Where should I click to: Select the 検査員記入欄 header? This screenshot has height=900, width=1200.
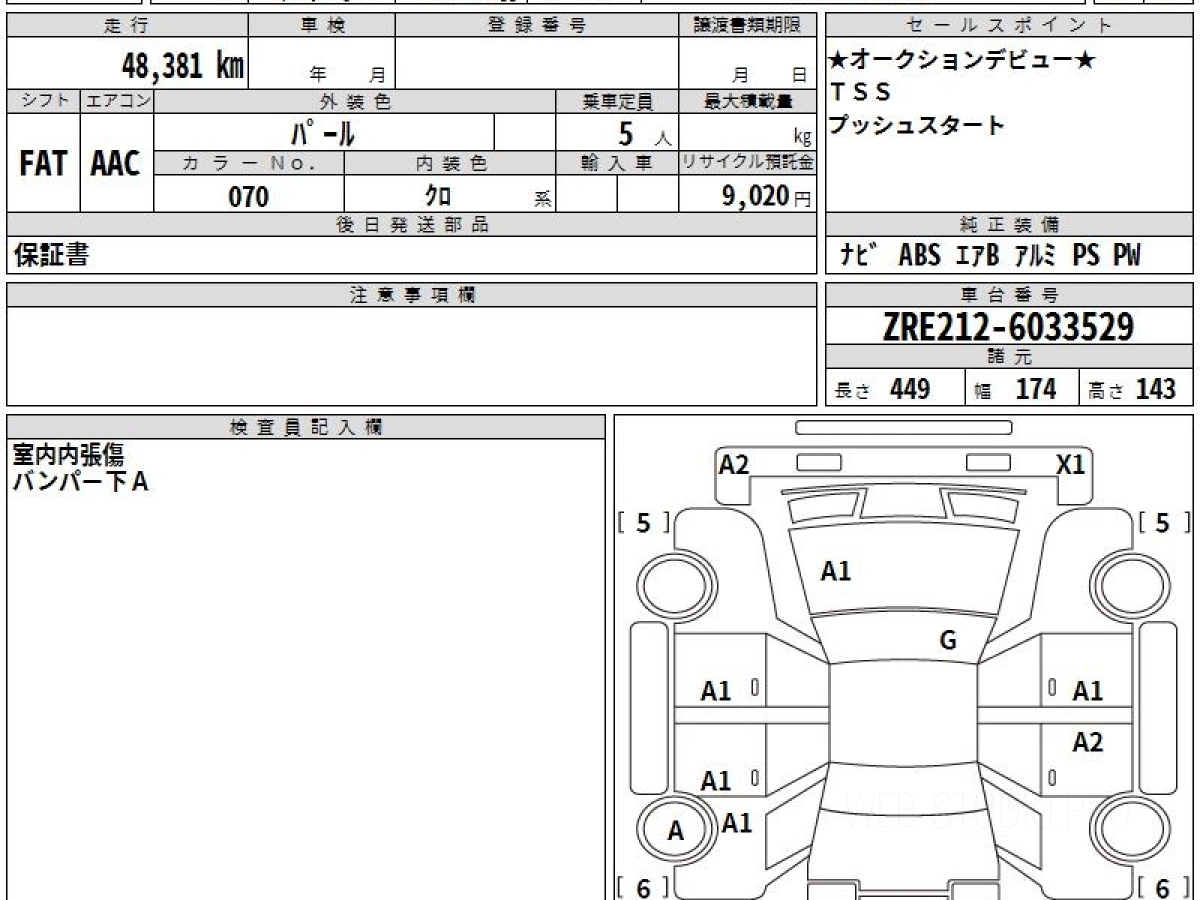point(306,426)
